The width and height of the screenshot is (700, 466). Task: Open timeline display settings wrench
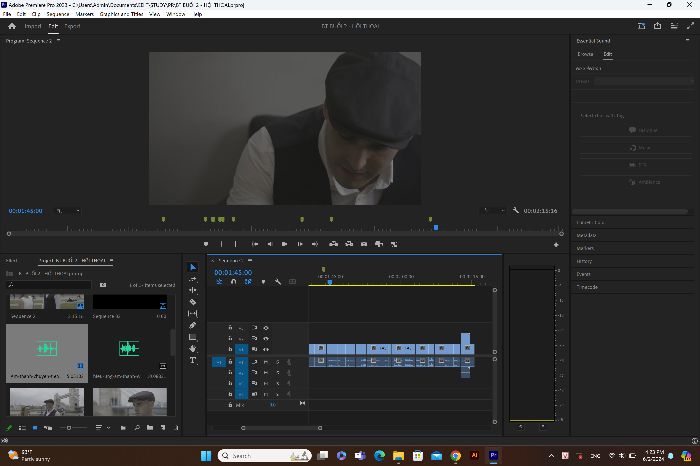[278, 282]
